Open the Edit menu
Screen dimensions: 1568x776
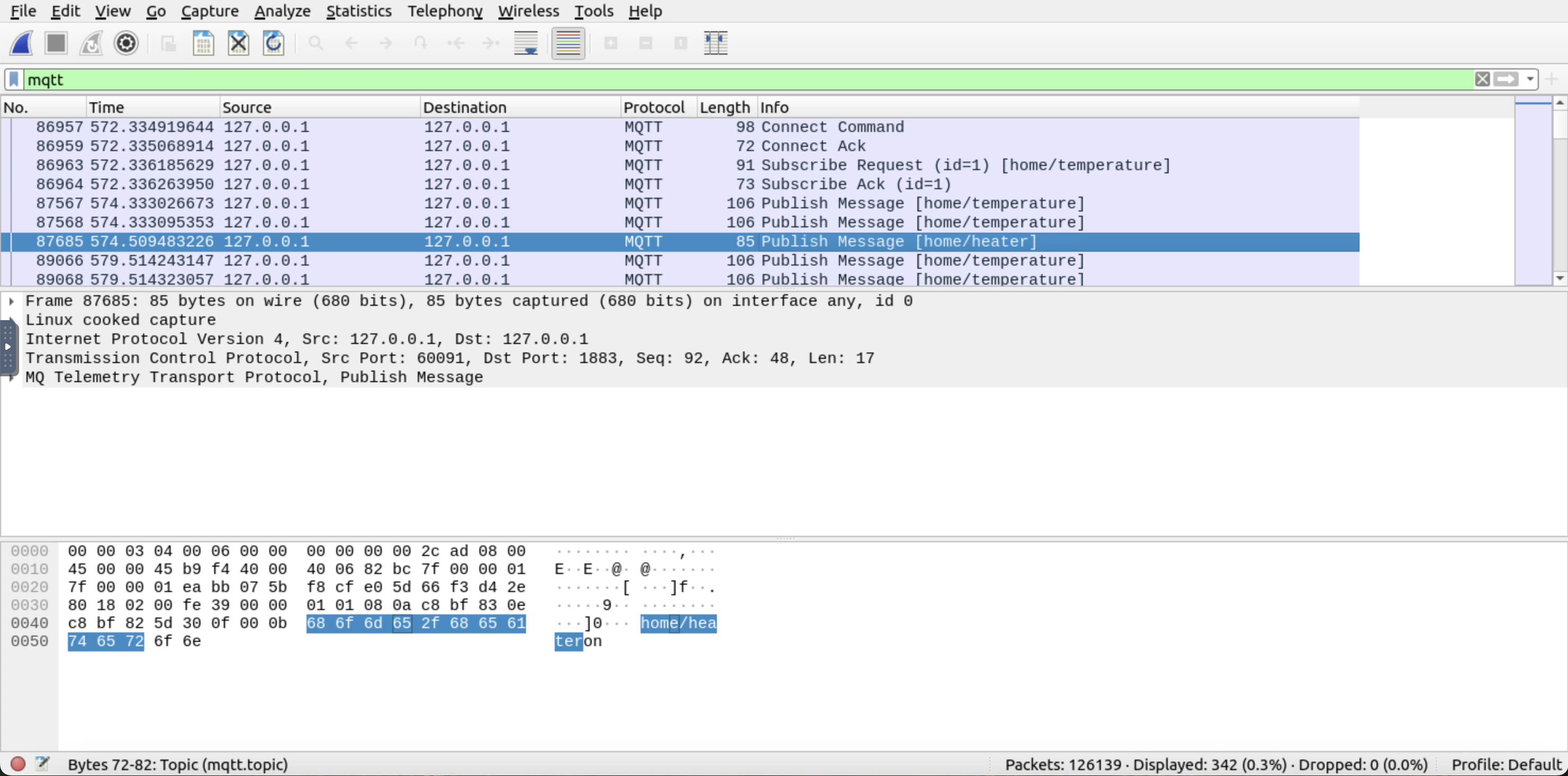click(65, 11)
